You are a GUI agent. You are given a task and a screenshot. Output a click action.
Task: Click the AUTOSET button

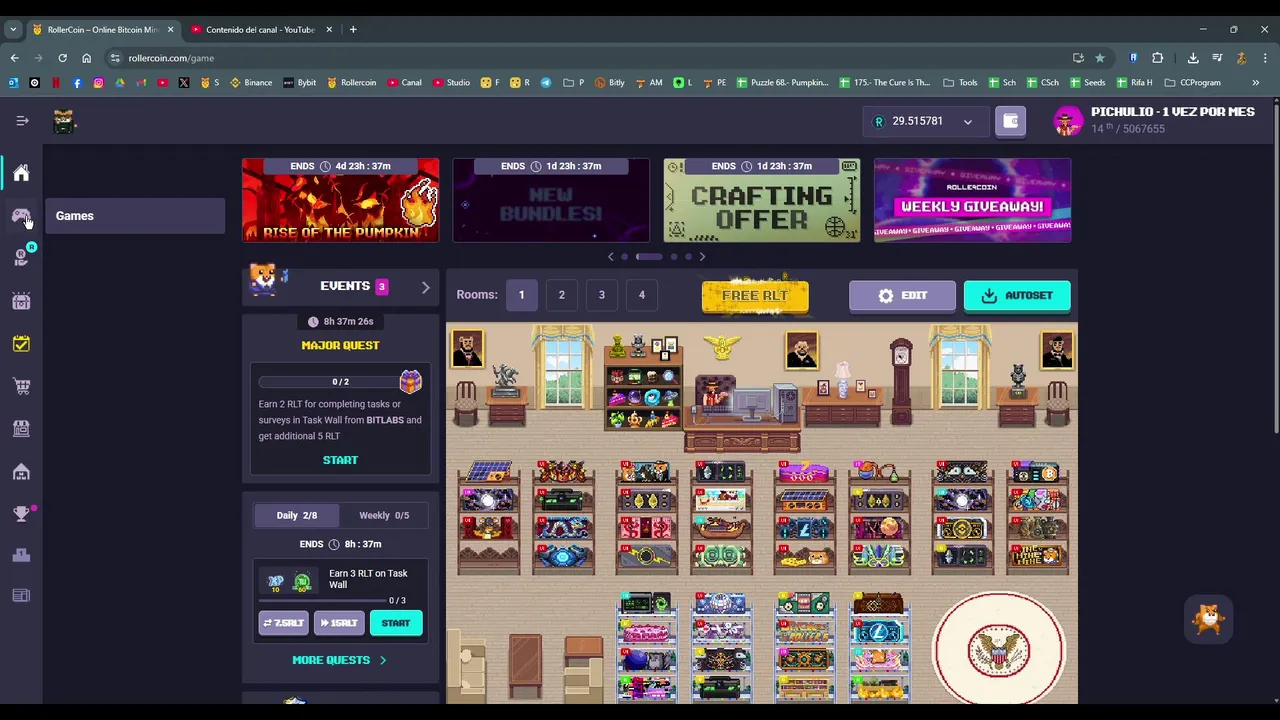click(x=1017, y=296)
